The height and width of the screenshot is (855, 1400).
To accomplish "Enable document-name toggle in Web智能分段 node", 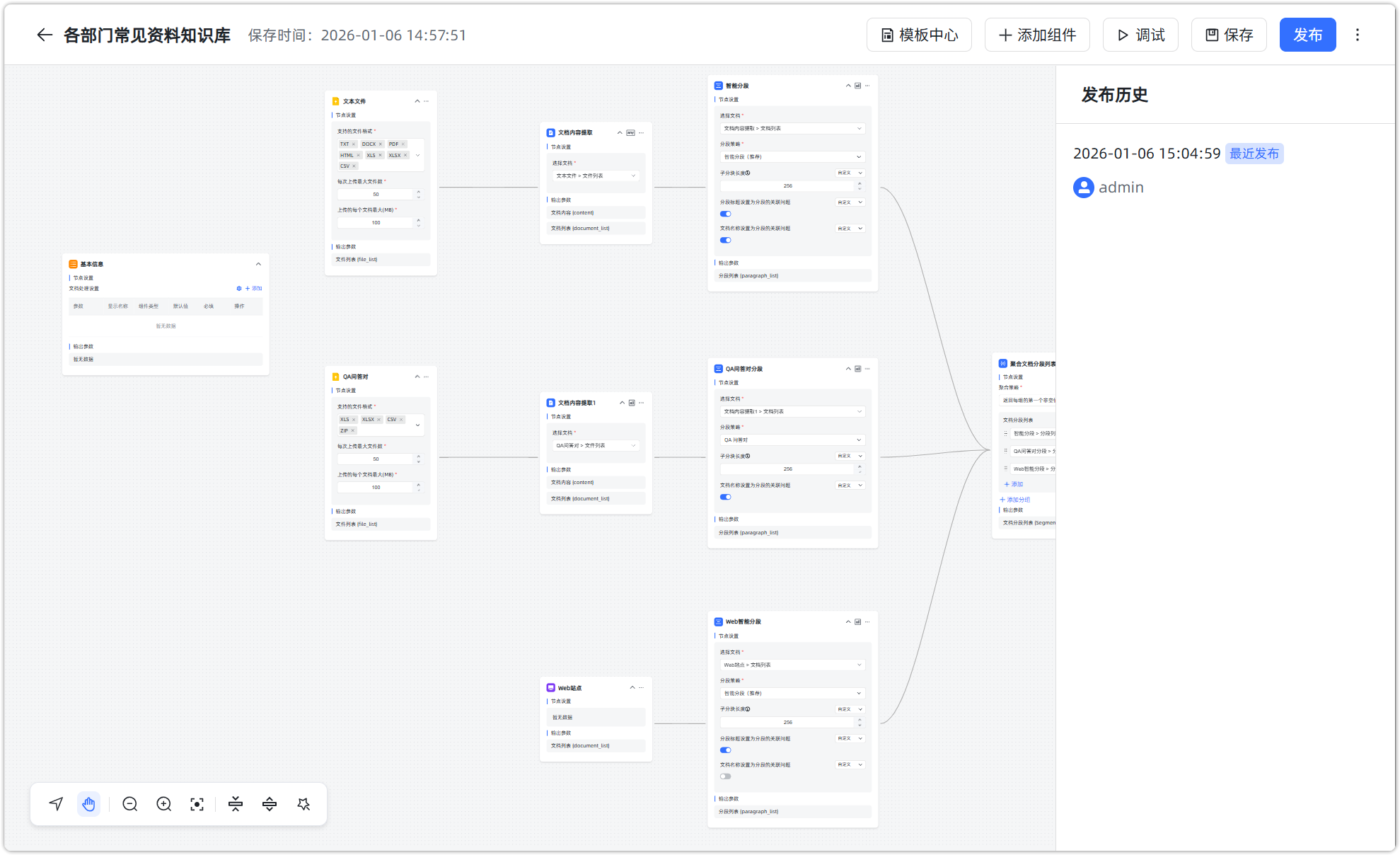I will [725, 776].
